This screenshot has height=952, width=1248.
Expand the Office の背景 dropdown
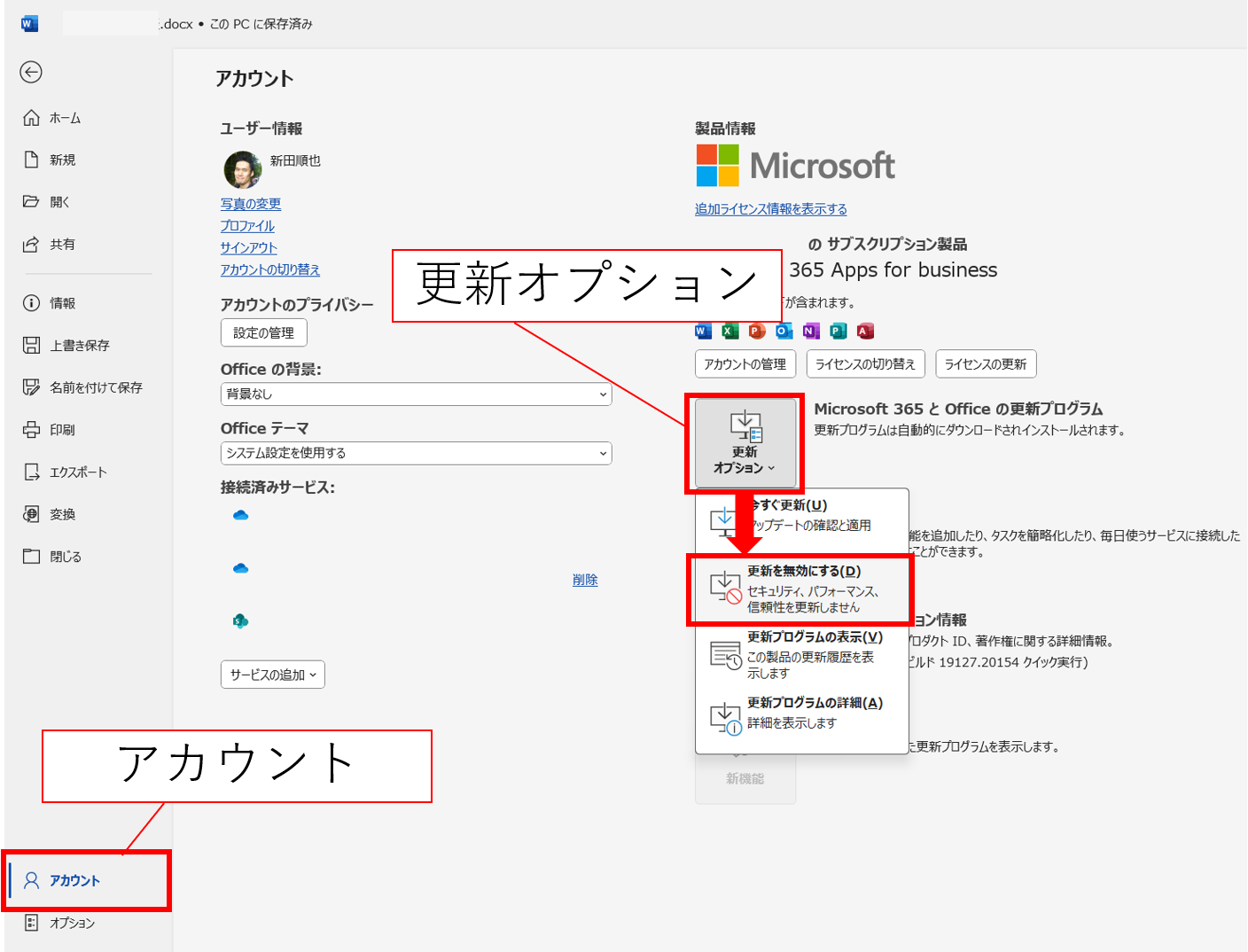pyautogui.click(x=416, y=394)
